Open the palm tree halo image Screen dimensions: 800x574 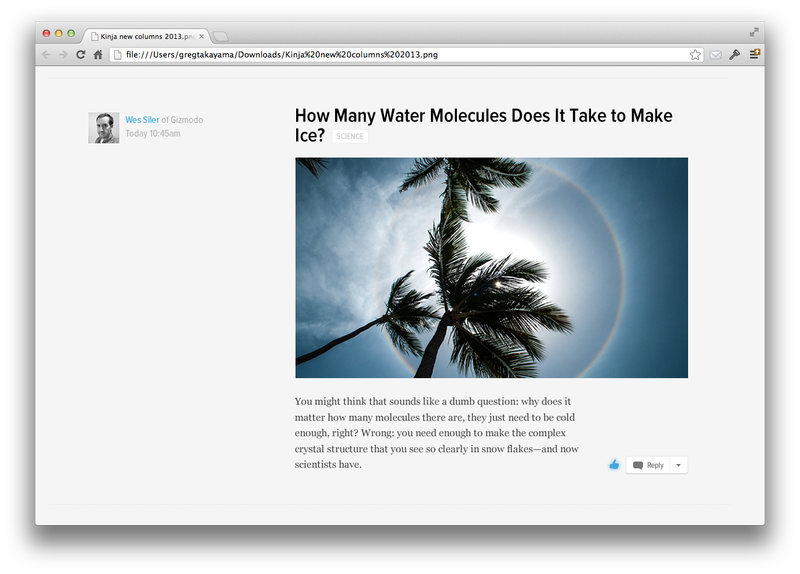491,268
